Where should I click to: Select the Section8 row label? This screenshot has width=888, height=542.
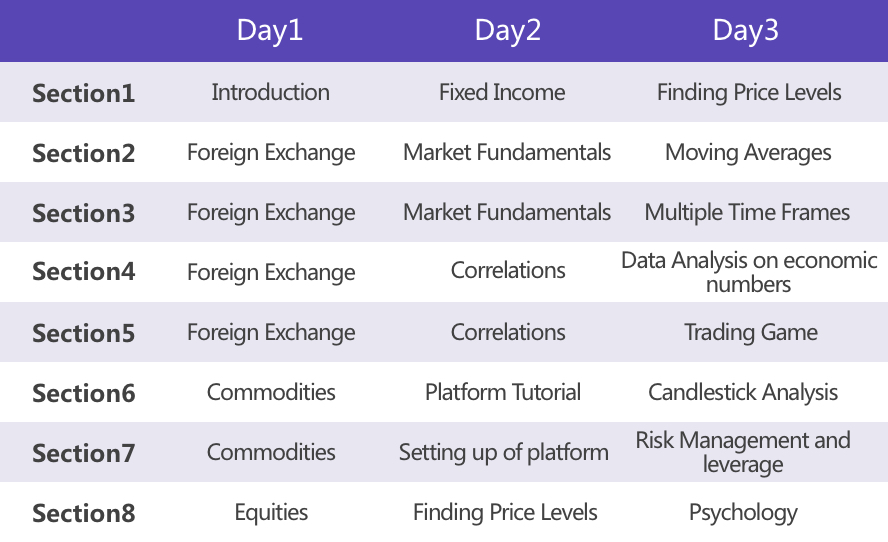pos(83,513)
